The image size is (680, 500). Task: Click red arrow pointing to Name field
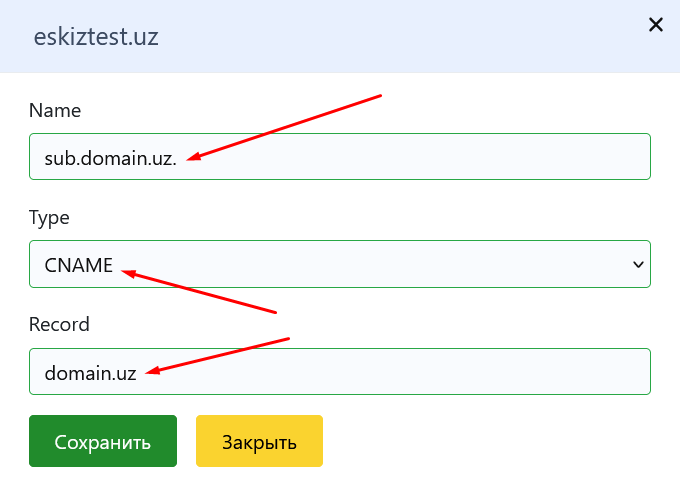(x=287, y=126)
